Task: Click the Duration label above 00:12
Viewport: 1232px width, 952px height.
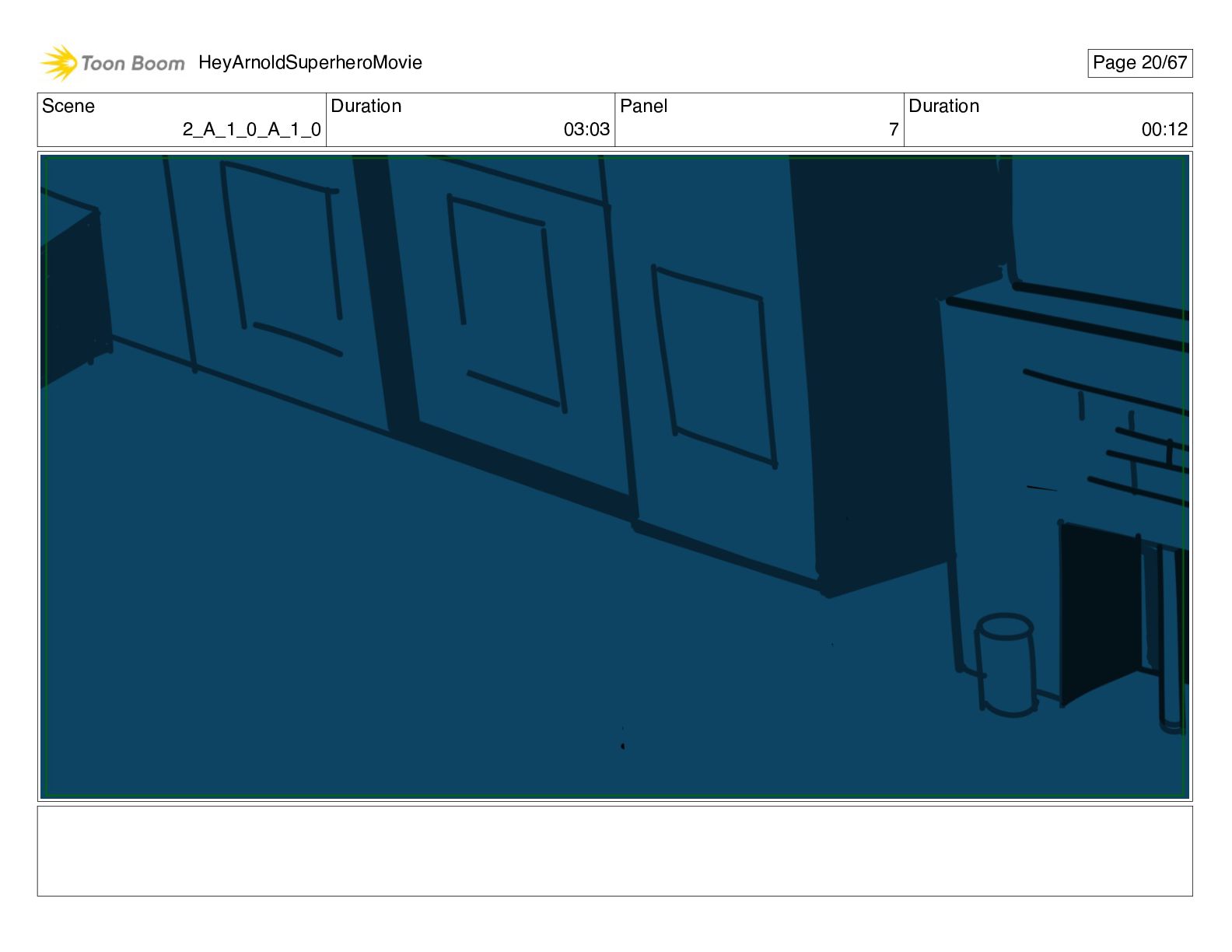Action: coord(944,106)
